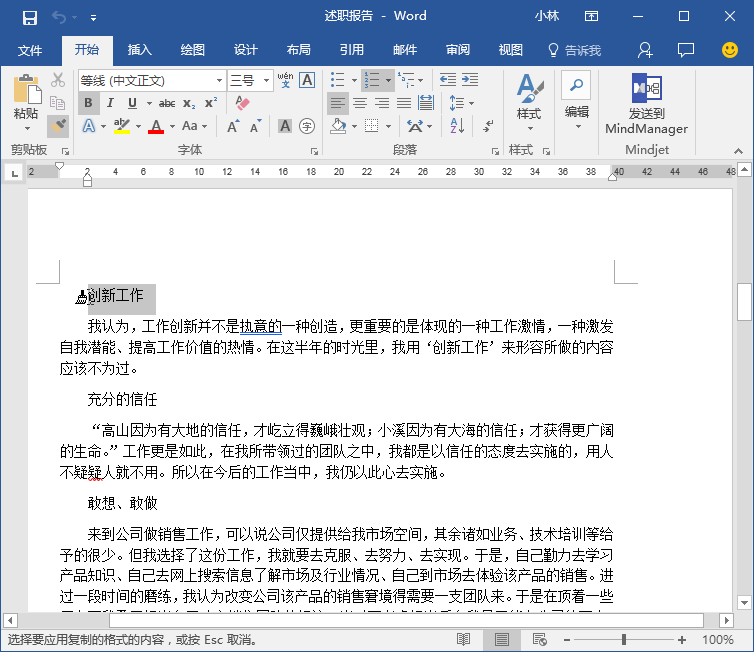Open the 审阅 ribbon tab

click(457, 50)
